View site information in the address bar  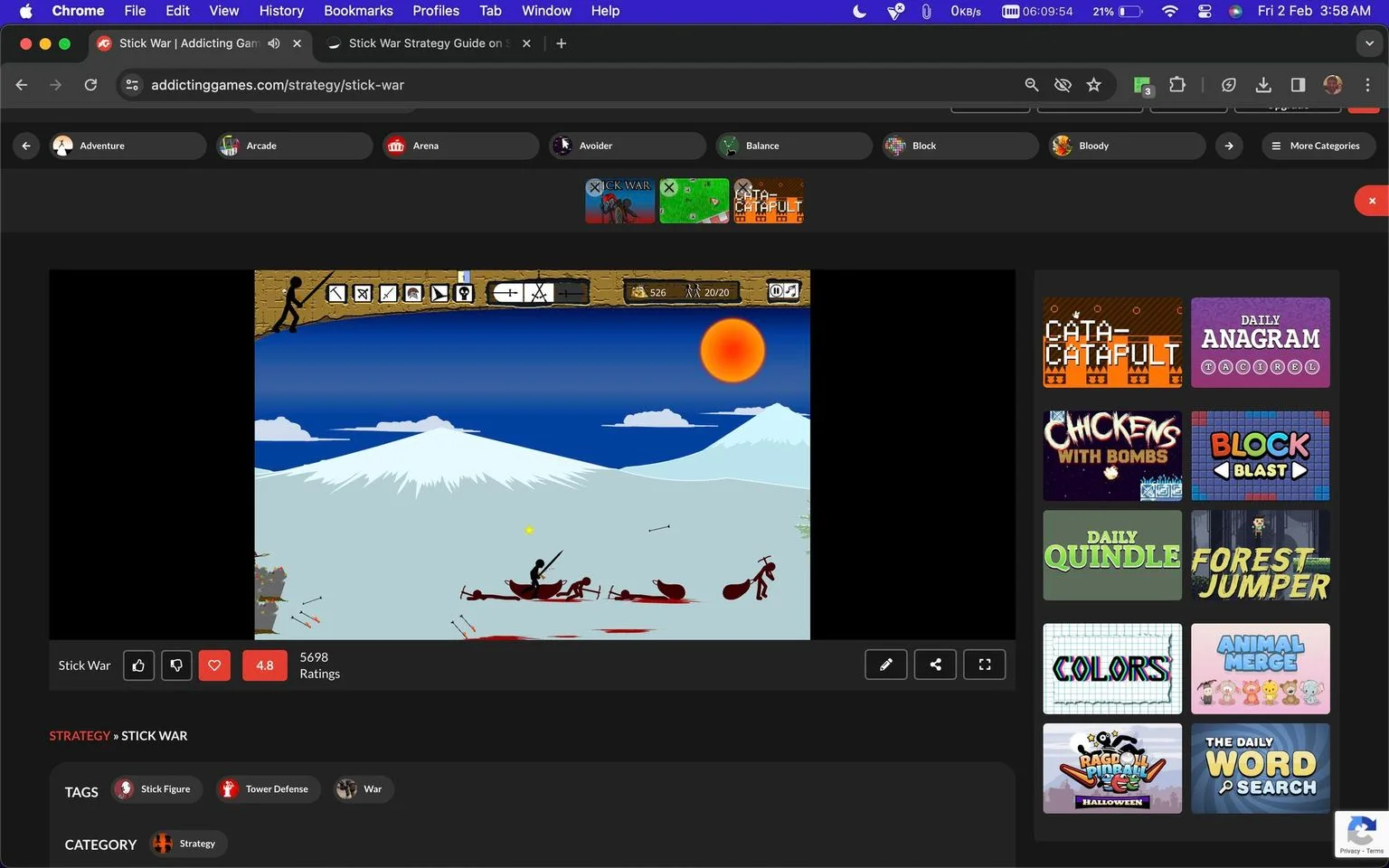132,85
